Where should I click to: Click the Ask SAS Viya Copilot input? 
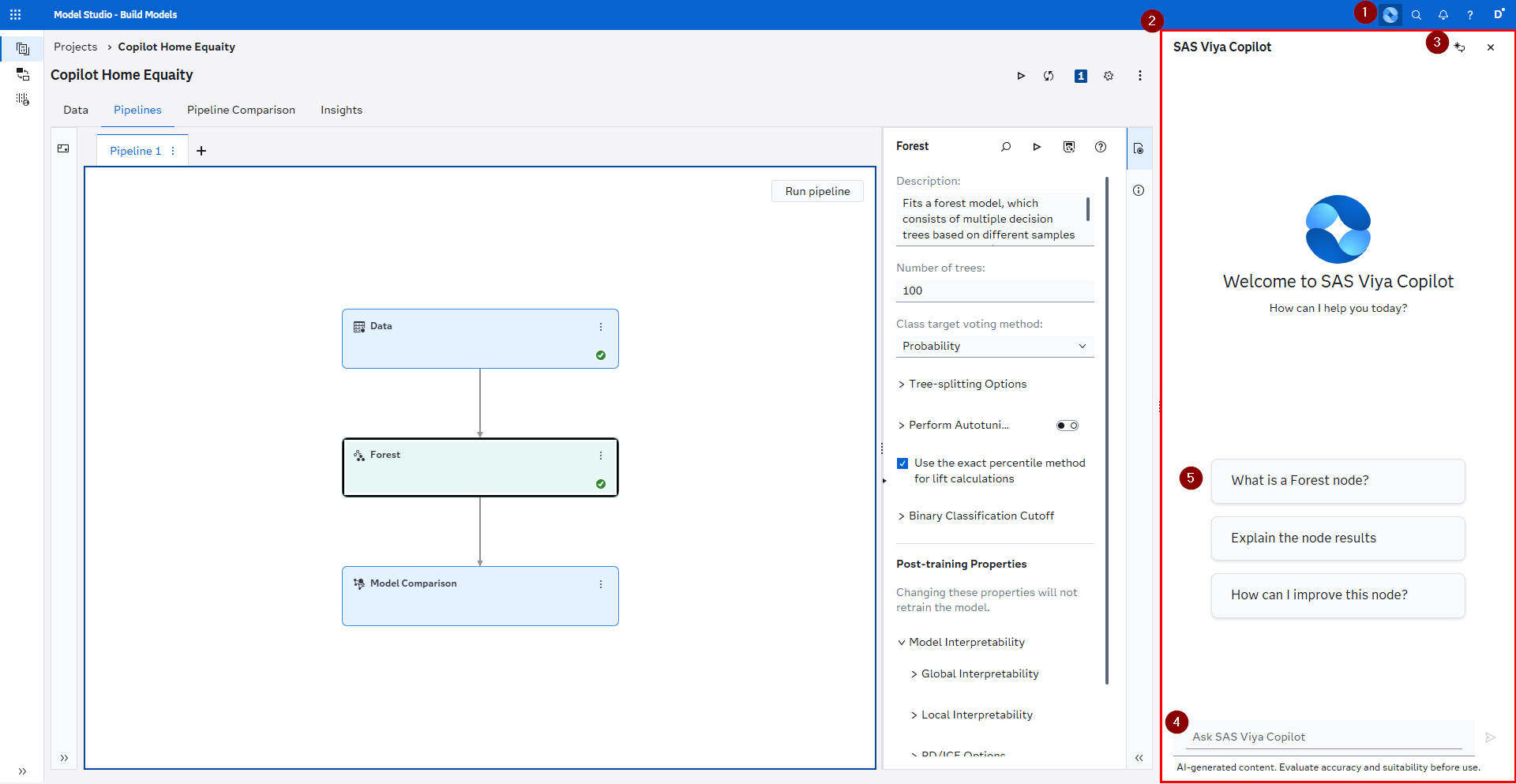1325,737
